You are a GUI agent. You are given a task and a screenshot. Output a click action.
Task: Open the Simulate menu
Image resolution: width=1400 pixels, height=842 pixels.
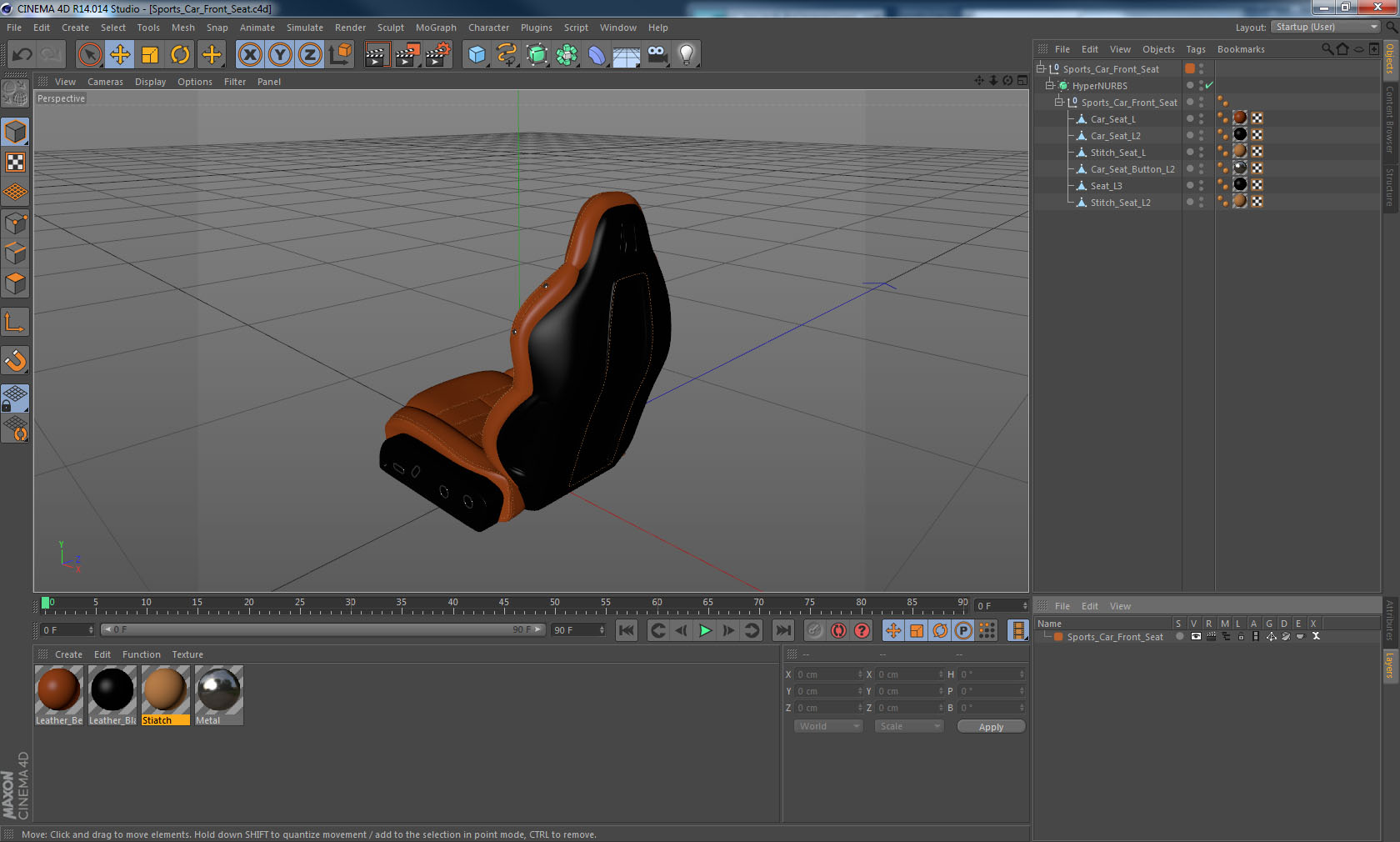click(304, 28)
